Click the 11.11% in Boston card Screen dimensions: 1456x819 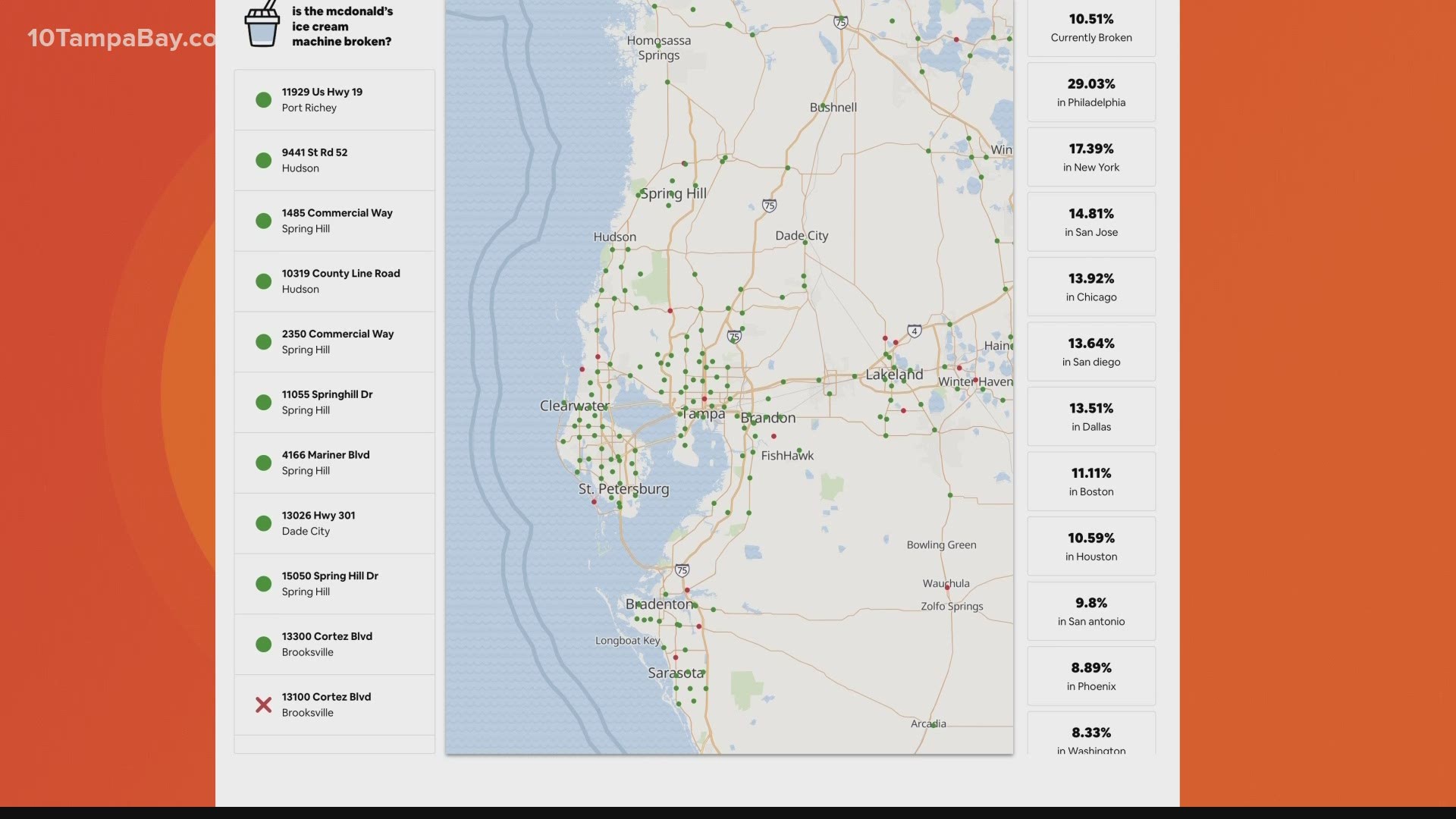1091,481
